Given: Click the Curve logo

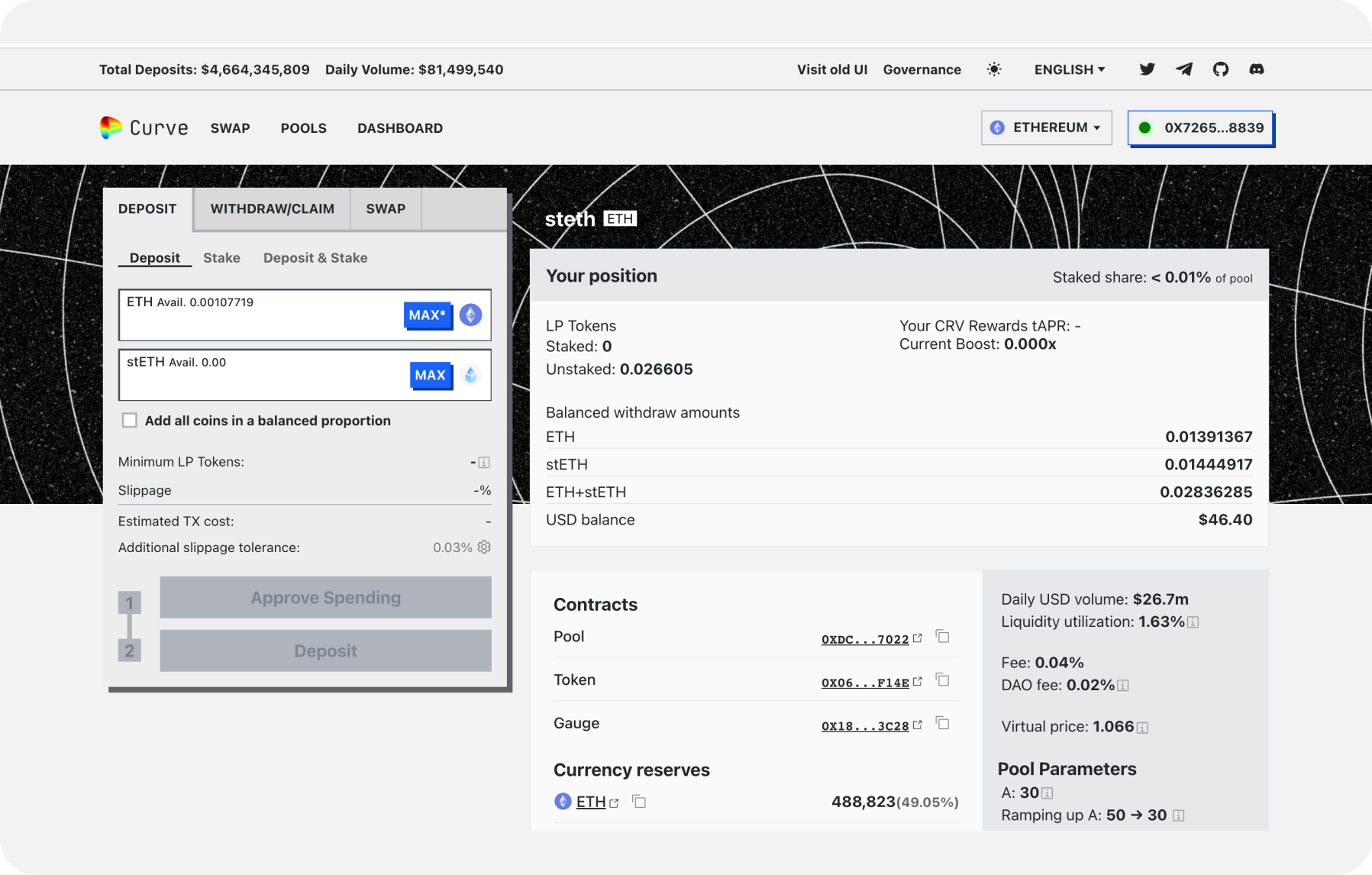Looking at the screenshot, I should click(x=144, y=128).
